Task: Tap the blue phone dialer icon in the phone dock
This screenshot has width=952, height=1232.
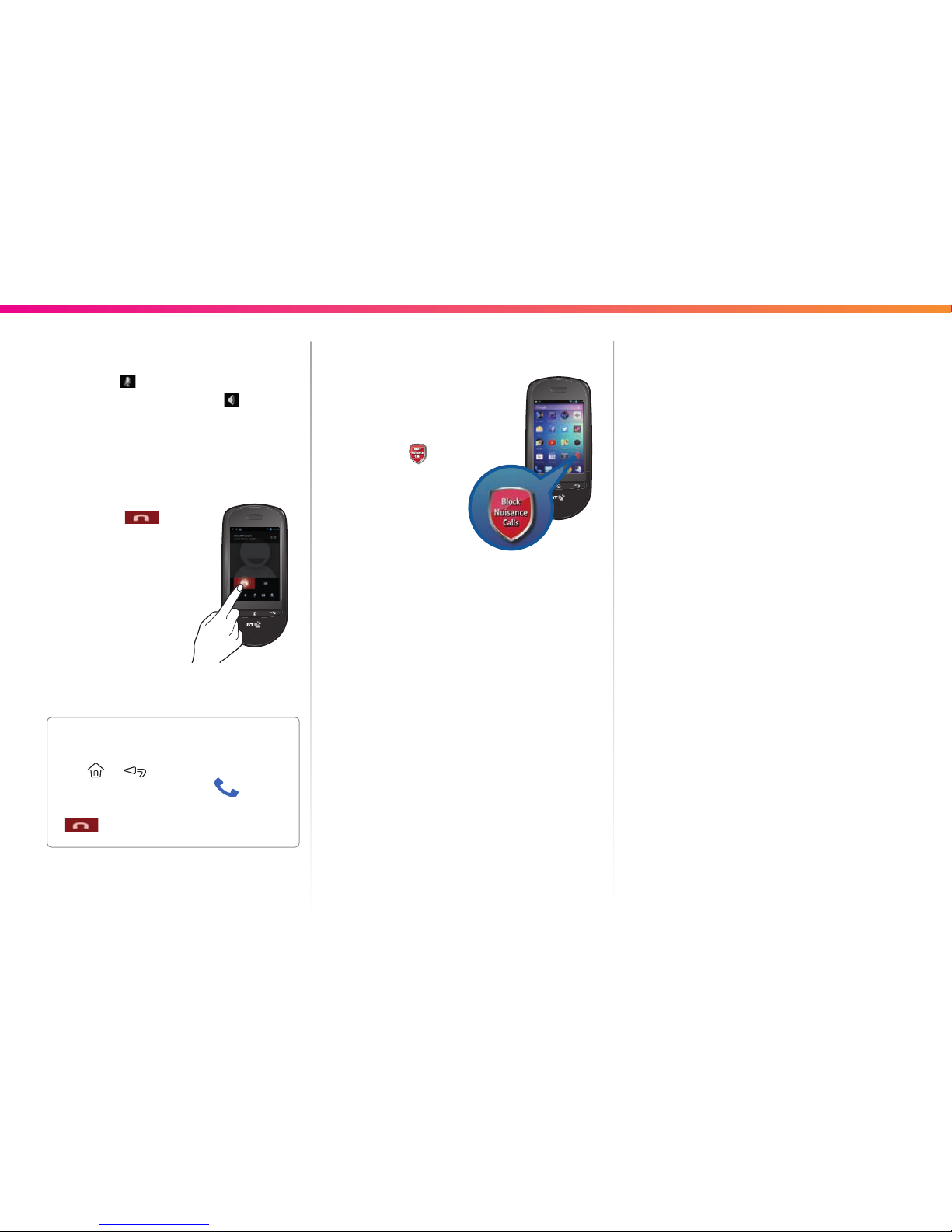Action: 538,469
